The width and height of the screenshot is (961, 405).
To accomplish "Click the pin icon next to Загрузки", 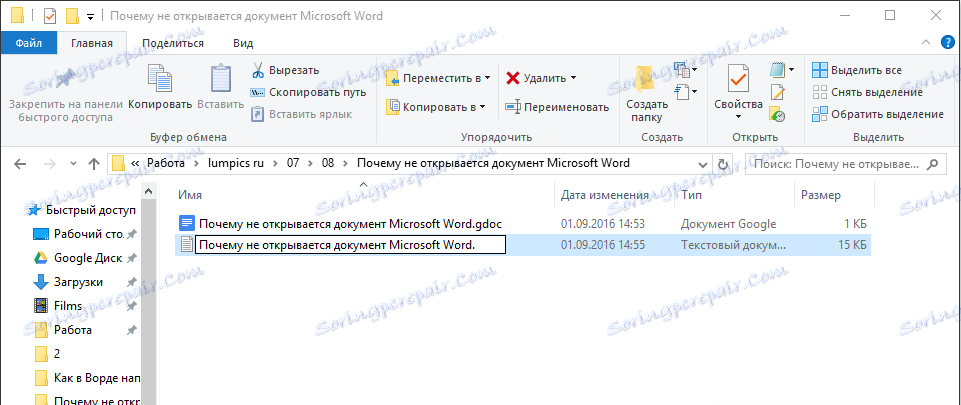I will [131, 282].
